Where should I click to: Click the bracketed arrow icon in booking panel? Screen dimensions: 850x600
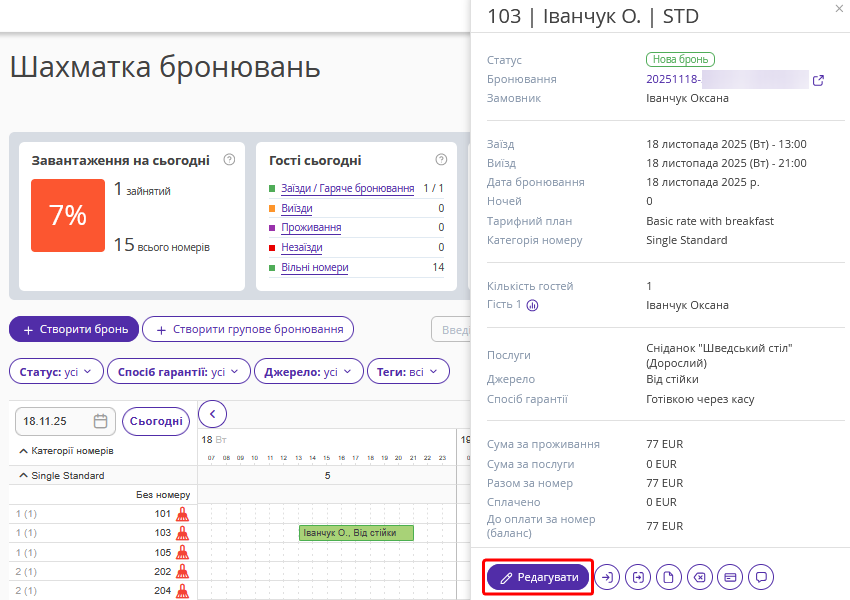(x=638, y=577)
